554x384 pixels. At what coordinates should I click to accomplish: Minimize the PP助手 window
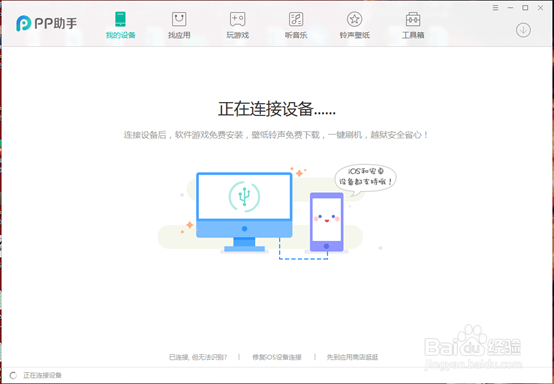pos(510,8)
